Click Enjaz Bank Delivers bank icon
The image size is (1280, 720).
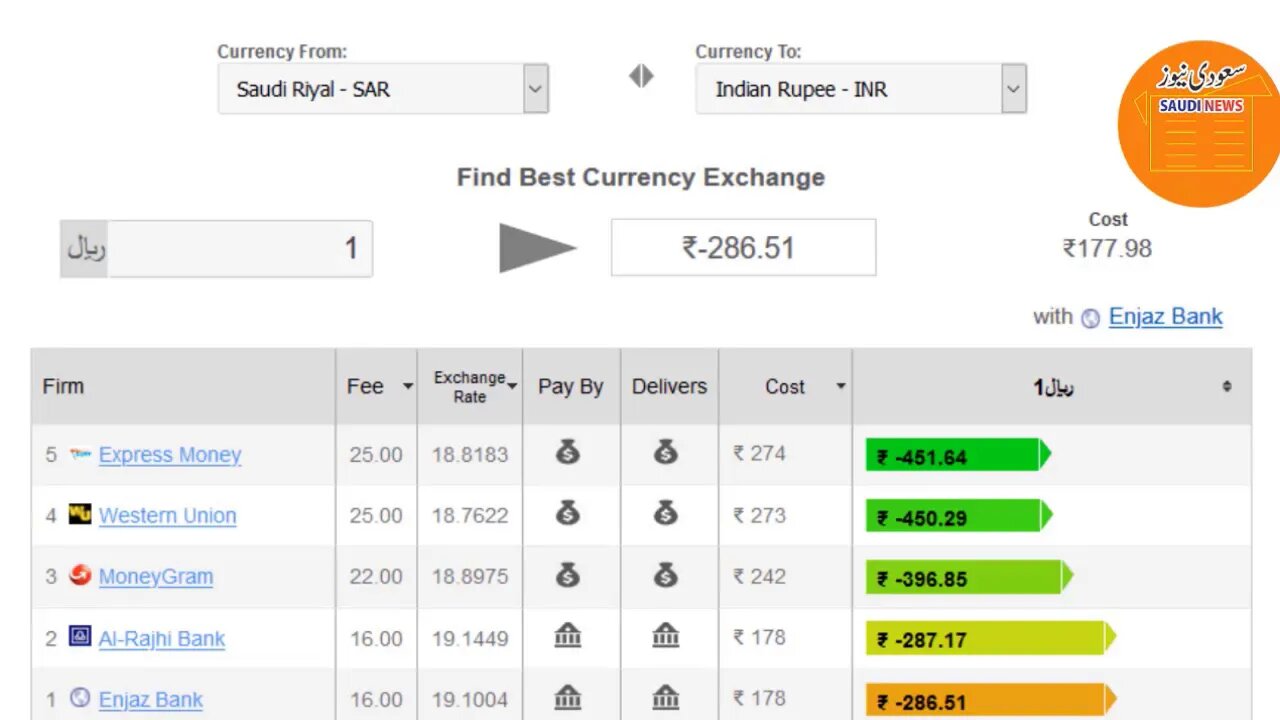pyautogui.click(x=666, y=696)
